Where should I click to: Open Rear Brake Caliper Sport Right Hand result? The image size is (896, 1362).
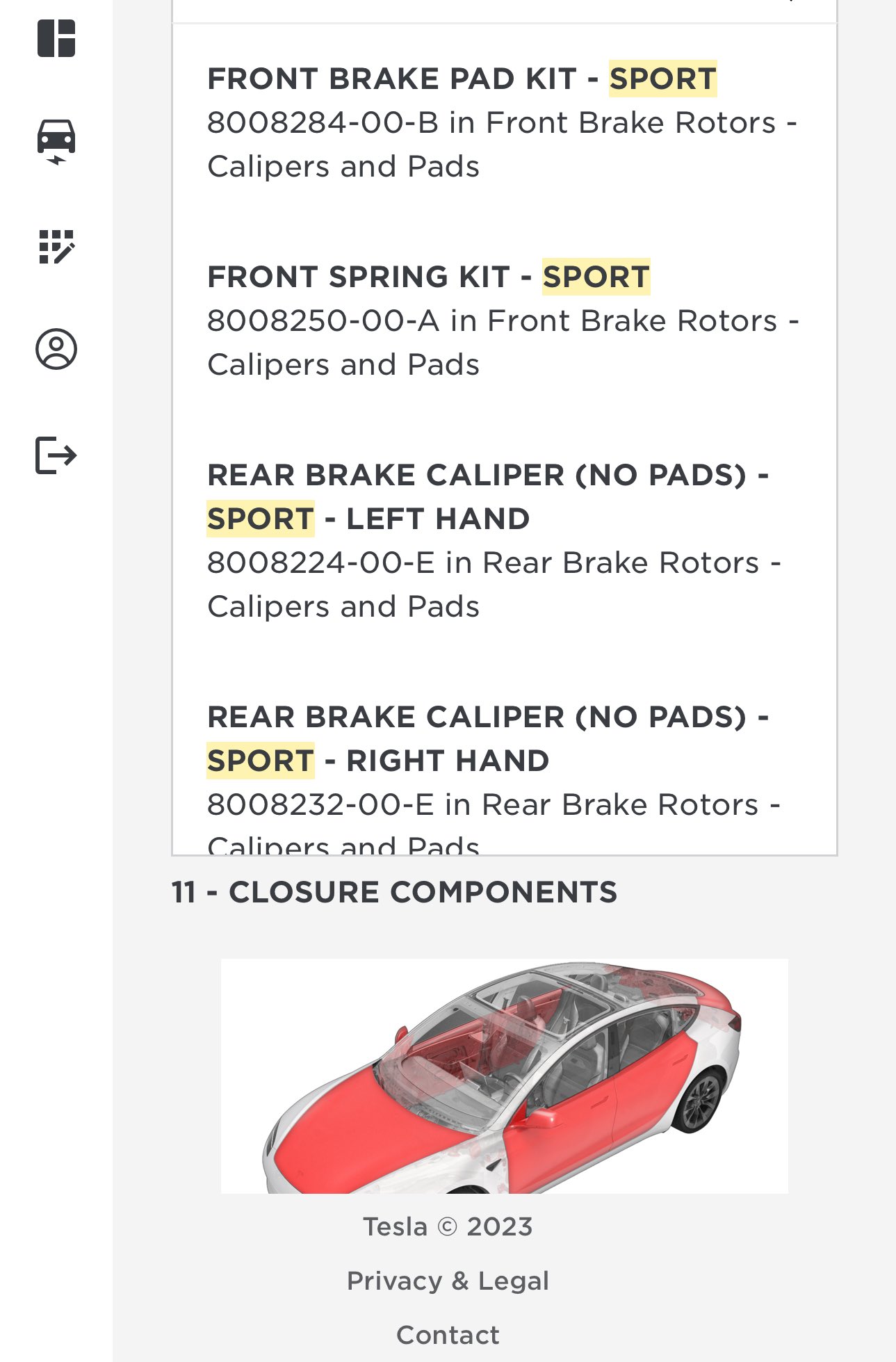pos(504,779)
